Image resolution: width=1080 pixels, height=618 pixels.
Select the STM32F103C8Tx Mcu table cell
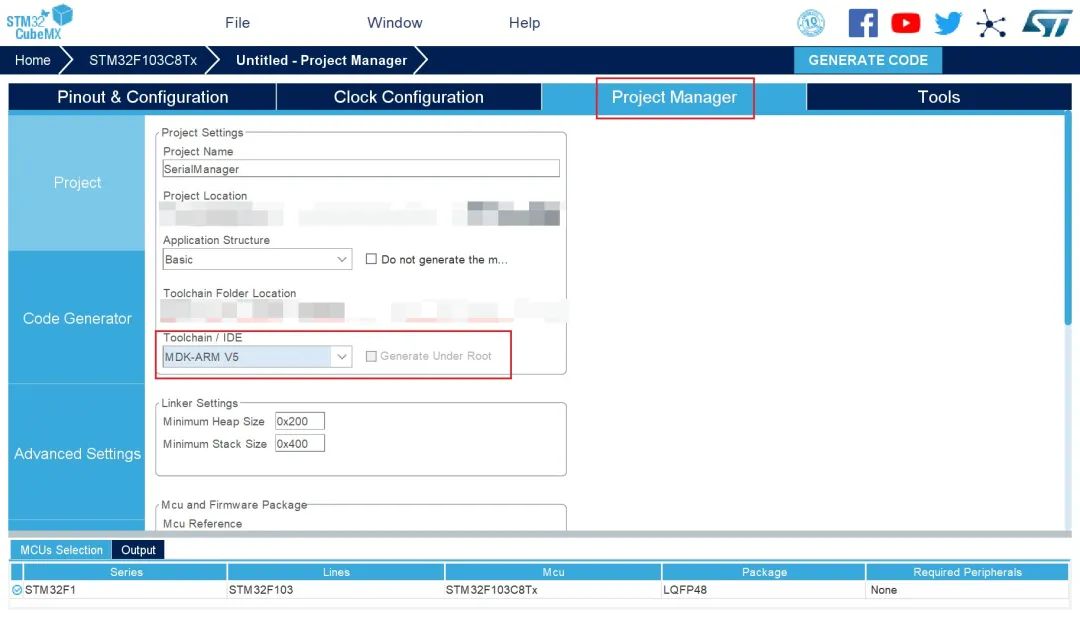pyautogui.click(x=553, y=590)
